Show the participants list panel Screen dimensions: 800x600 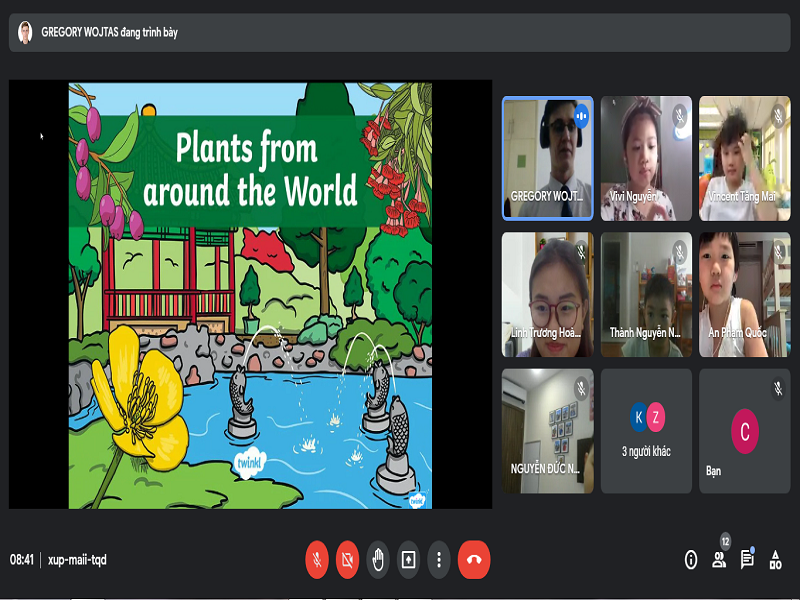(x=718, y=560)
